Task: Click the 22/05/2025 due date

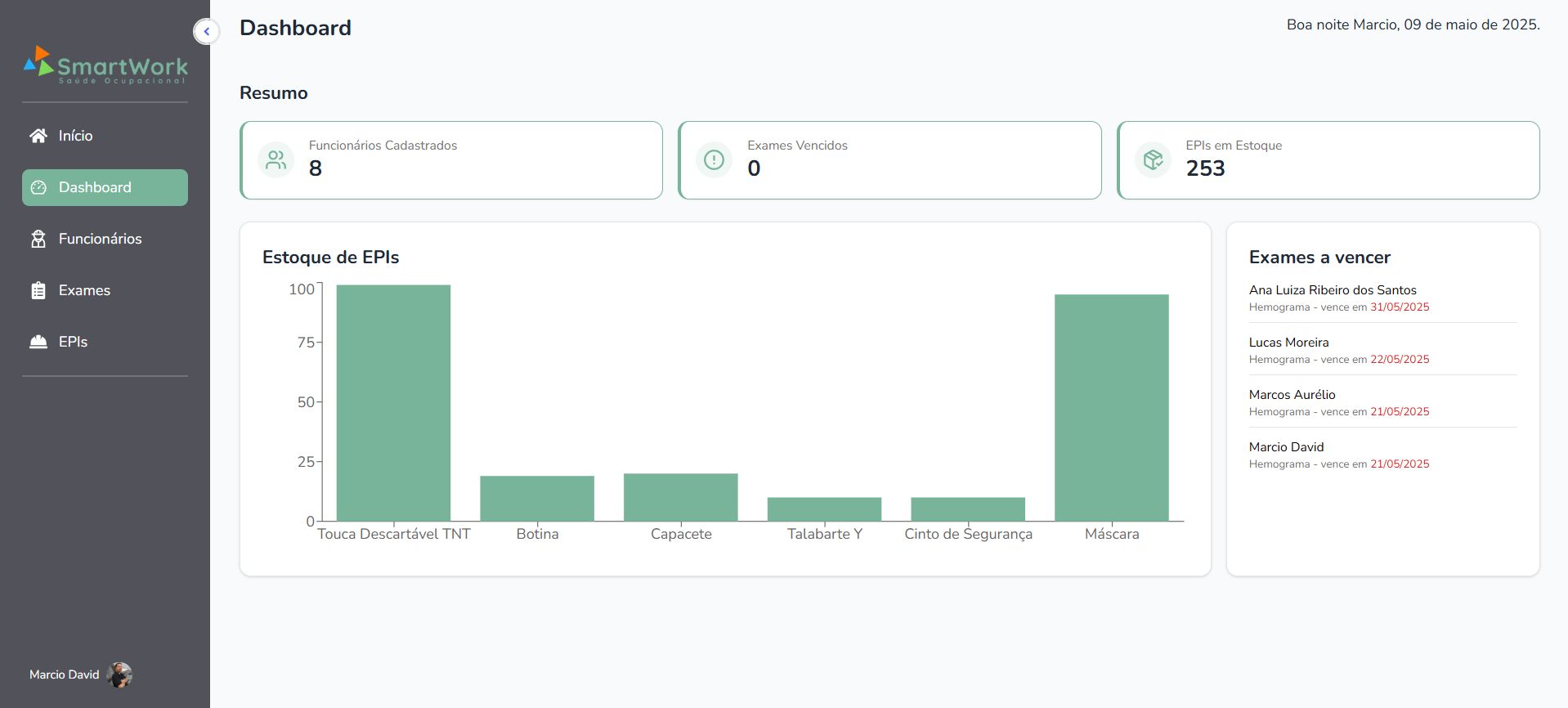Action: [x=1400, y=360]
